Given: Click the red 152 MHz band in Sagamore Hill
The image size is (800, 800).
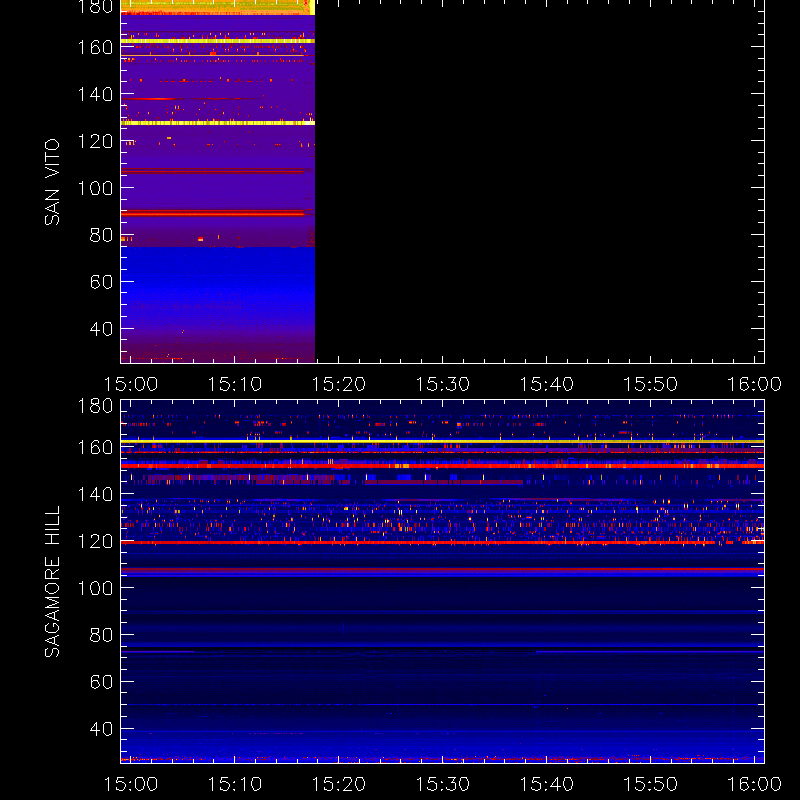Looking at the screenshot, I should point(442,466).
